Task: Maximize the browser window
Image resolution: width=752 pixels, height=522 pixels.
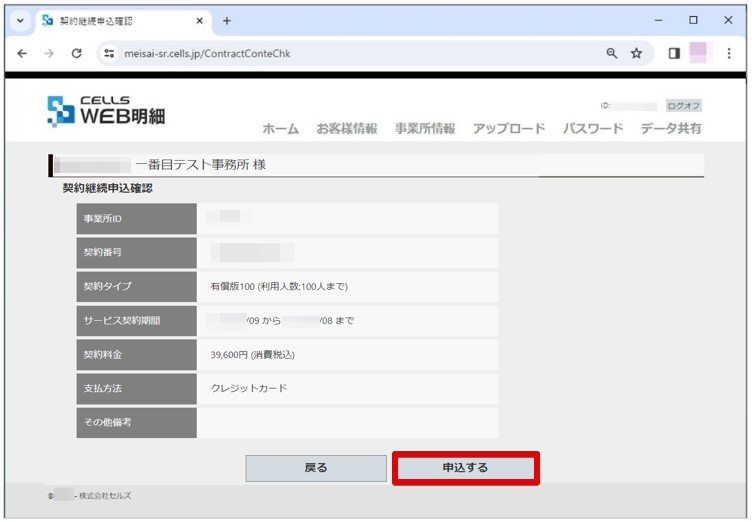Action: point(693,20)
